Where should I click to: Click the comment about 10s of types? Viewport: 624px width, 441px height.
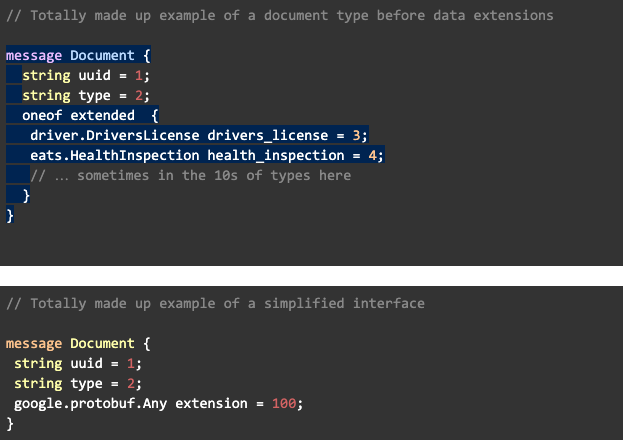(190, 175)
